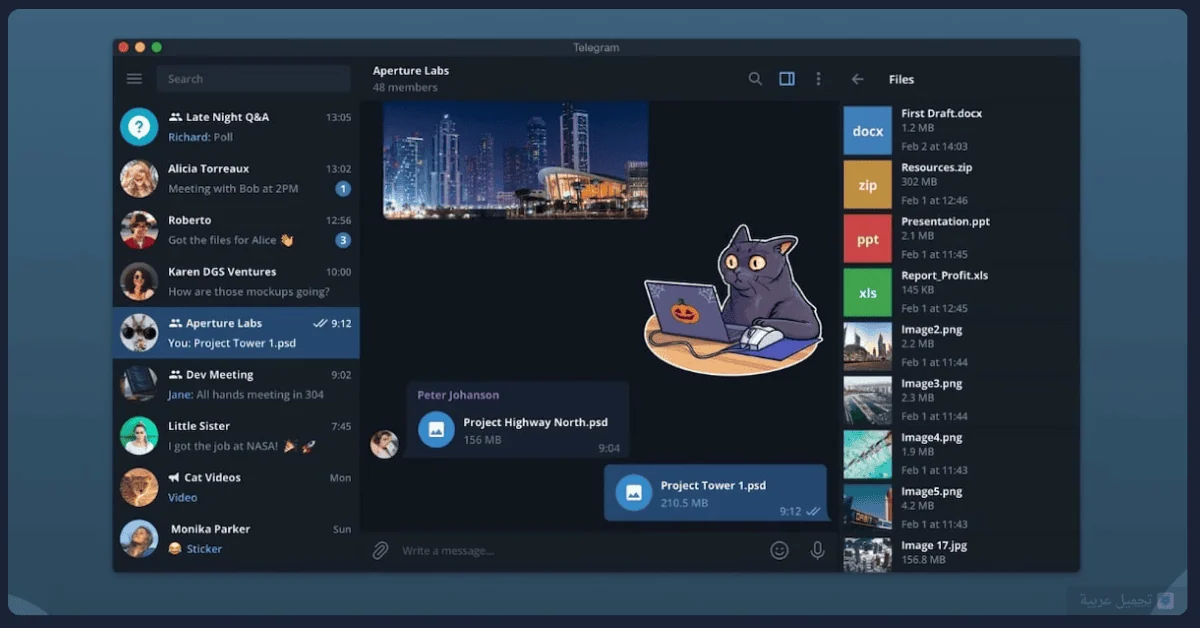Open the hamburger main menu
The height and width of the screenshot is (628, 1200).
pyautogui.click(x=134, y=79)
